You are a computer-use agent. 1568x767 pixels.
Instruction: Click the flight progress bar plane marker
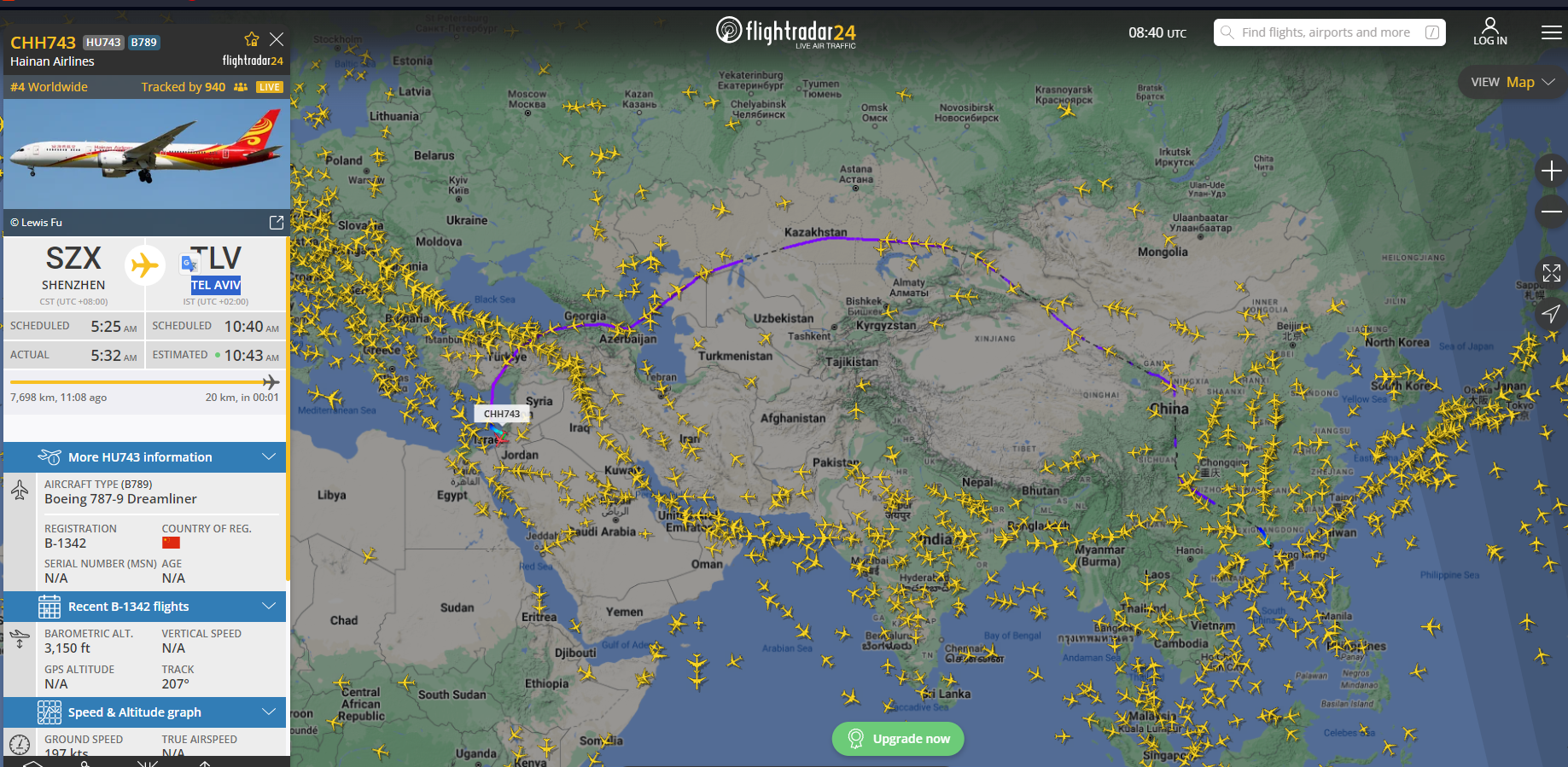coord(271,381)
